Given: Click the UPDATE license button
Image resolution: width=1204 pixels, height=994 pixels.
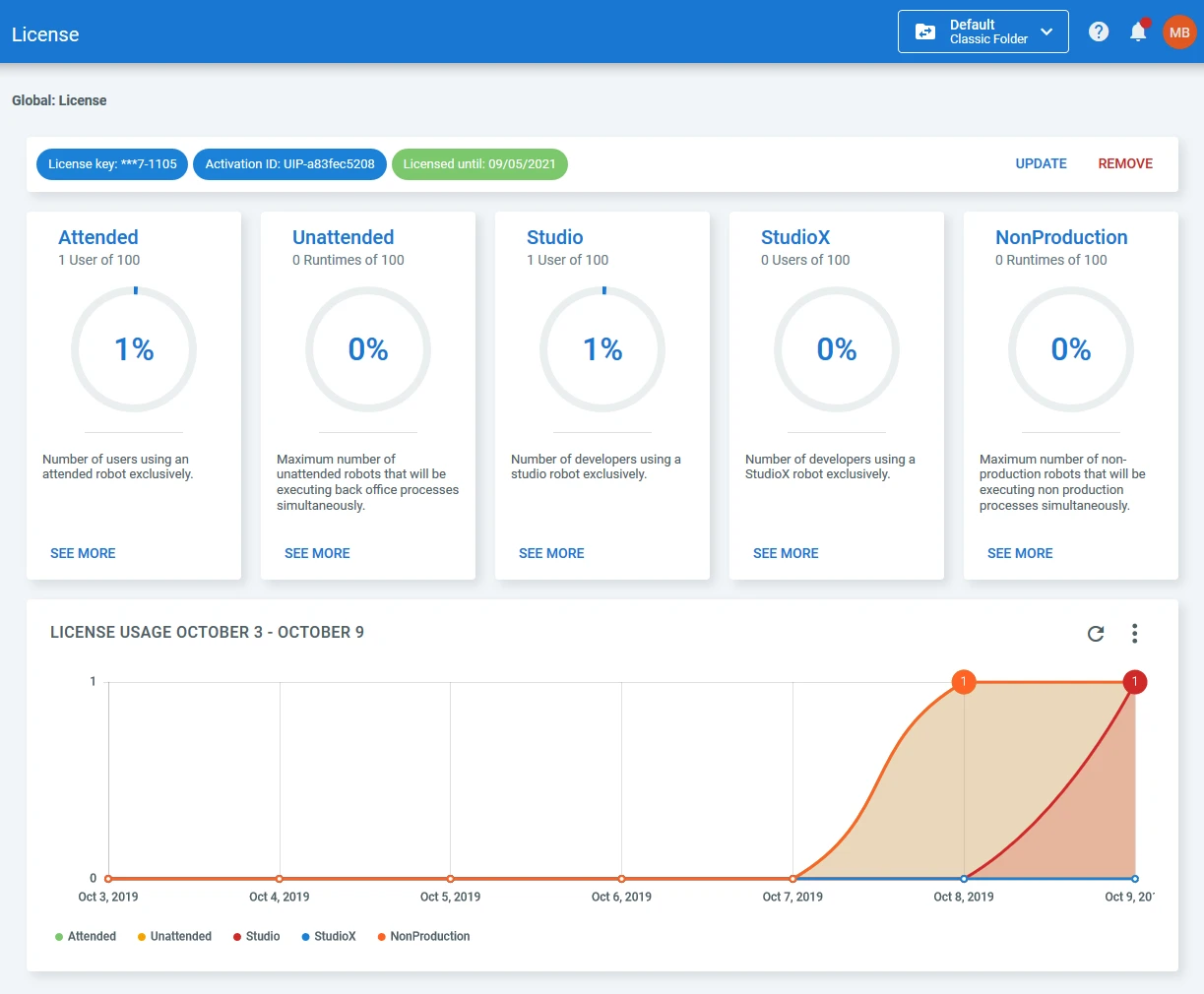Looking at the screenshot, I should (1041, 163).
